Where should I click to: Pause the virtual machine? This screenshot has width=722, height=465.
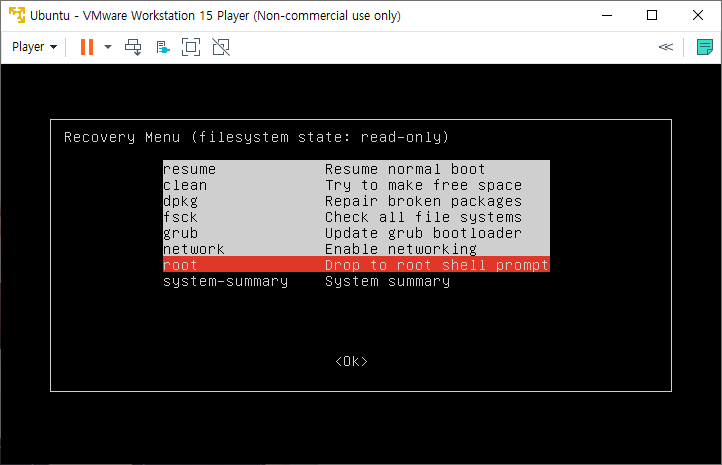click(87, 47)
